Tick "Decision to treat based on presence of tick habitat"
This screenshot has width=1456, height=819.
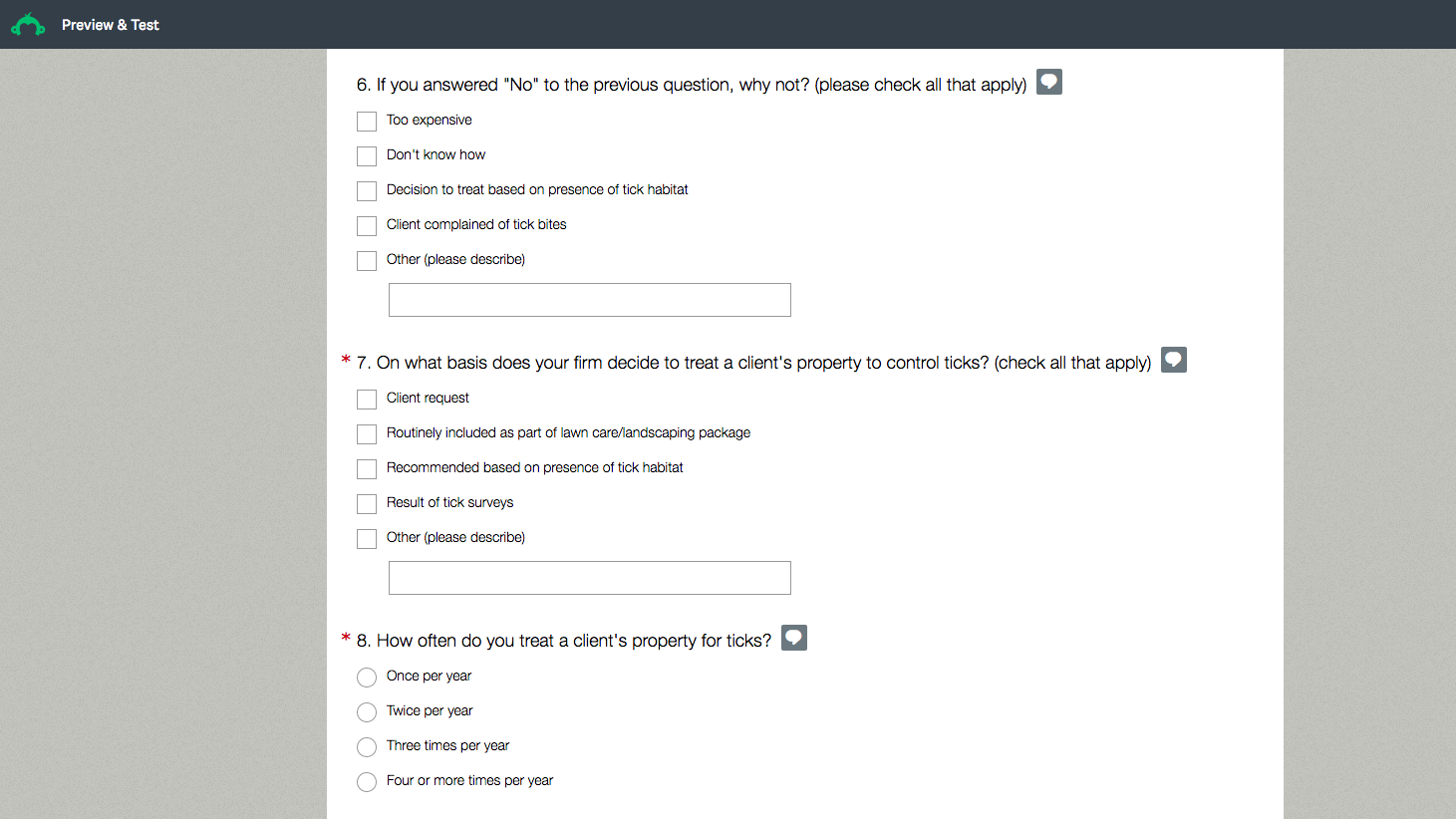point(367,191)
